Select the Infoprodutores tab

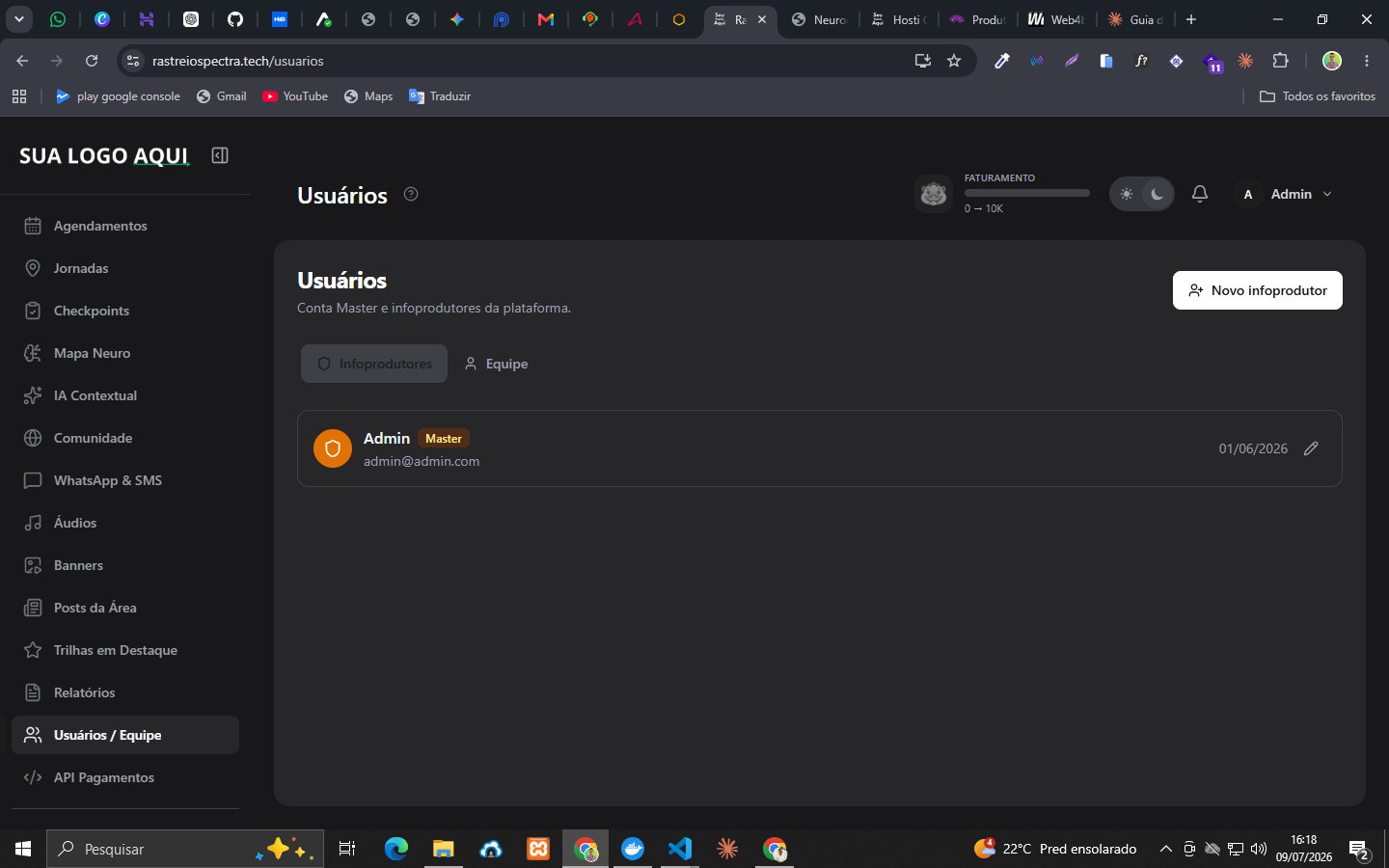click(374, 364)
